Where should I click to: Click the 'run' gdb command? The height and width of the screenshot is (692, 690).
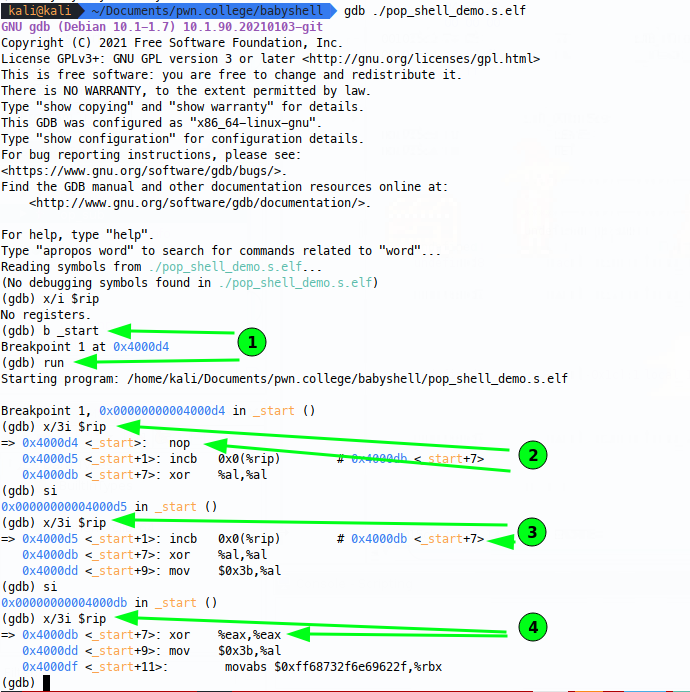pos(54,363)
